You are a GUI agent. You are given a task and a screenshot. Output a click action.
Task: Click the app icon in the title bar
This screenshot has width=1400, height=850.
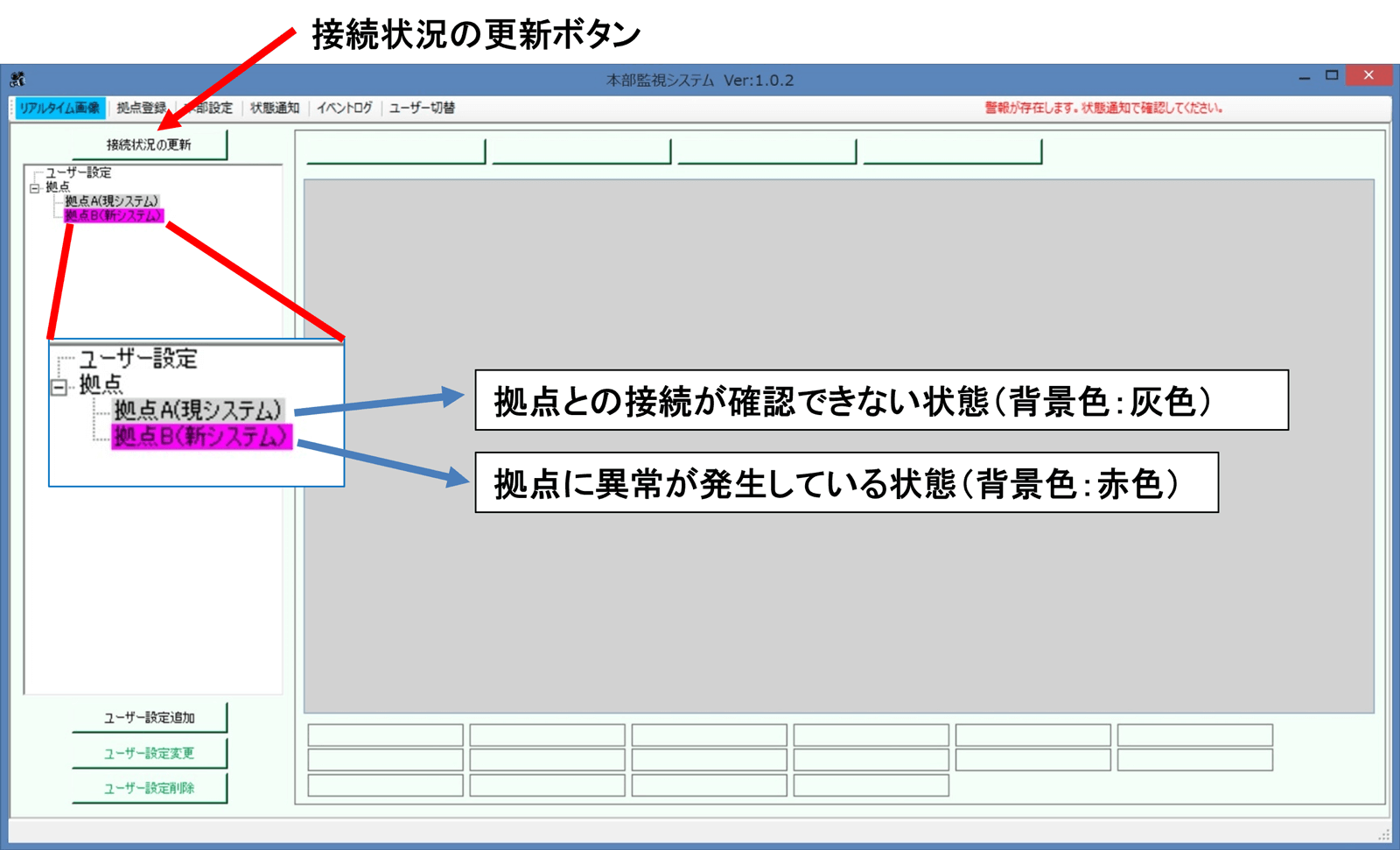(17, 80)
